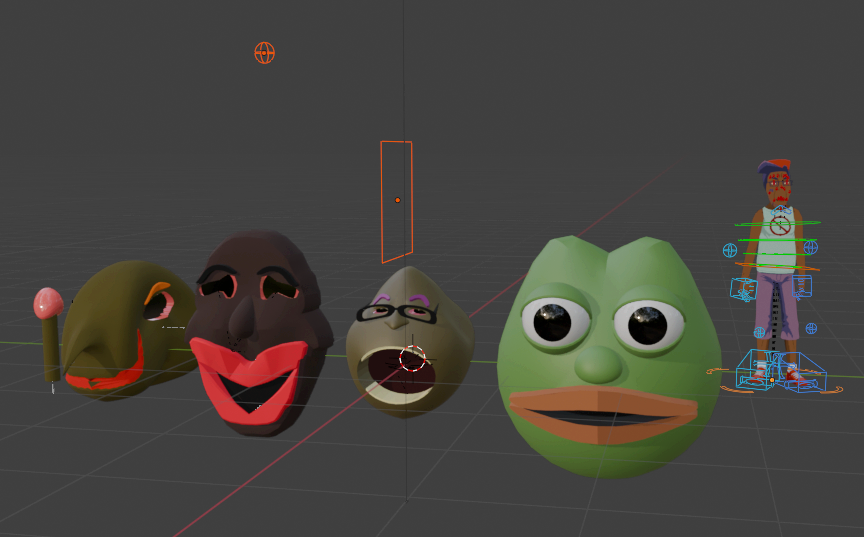The image size is (864, 537).
Task: Select the blue knee sphere control nearer the frog
Action: [x=759, y=333]
